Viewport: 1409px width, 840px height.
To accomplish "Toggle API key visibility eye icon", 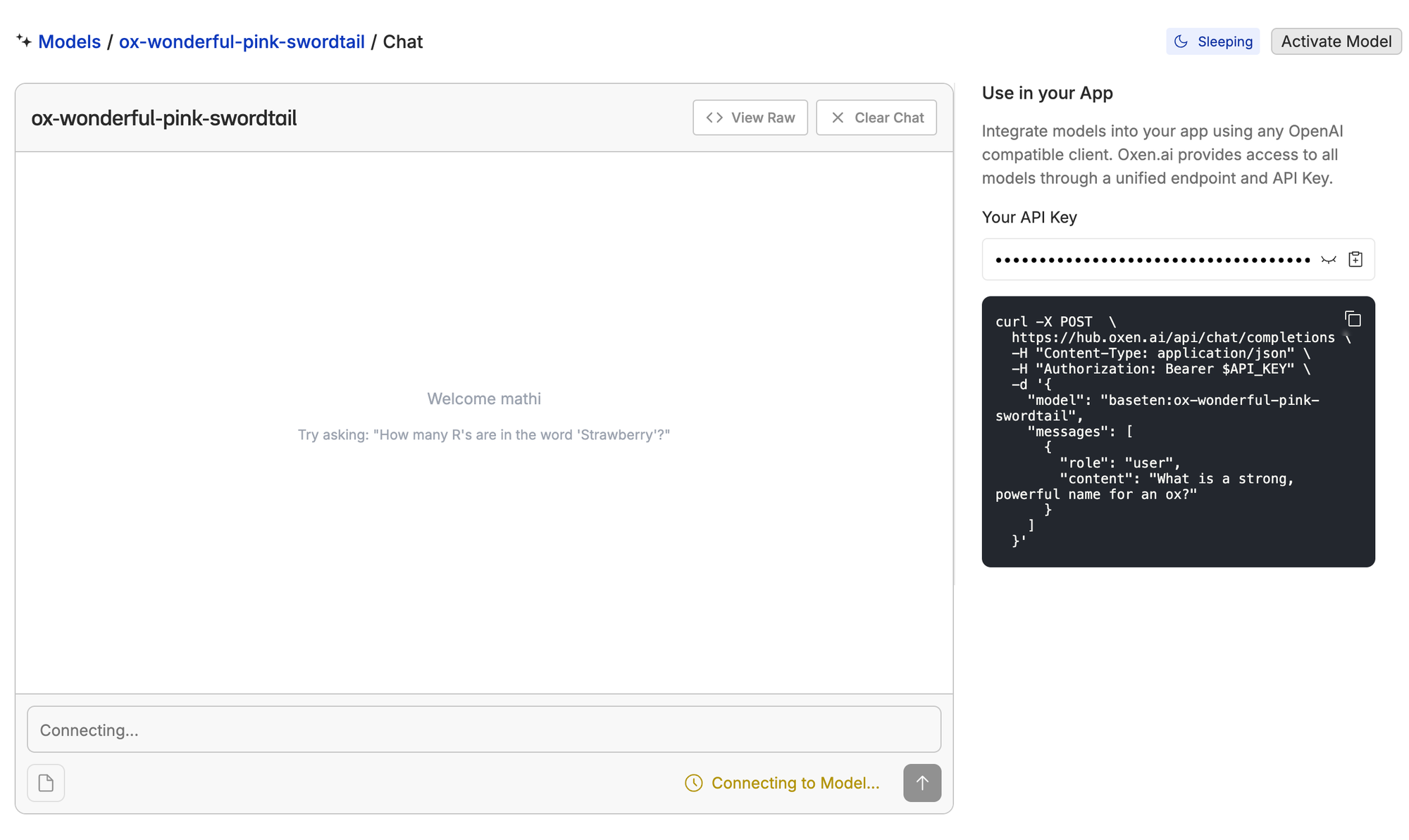I will pos(1328,260).
